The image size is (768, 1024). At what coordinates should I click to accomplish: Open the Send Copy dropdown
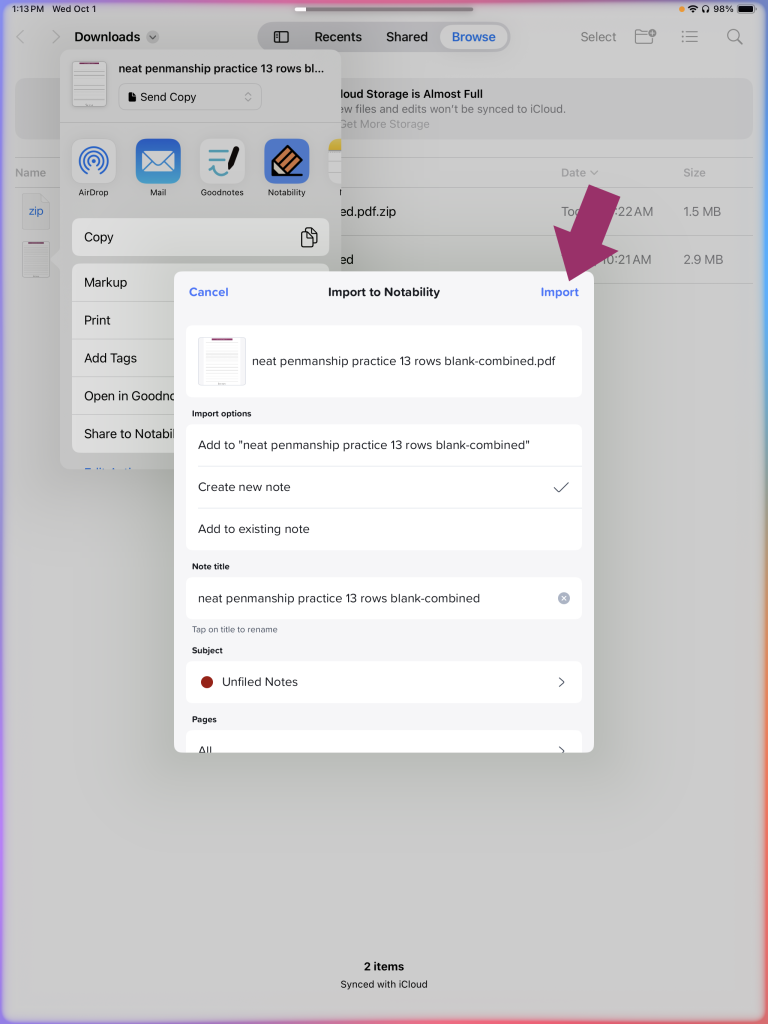point(190,97)
